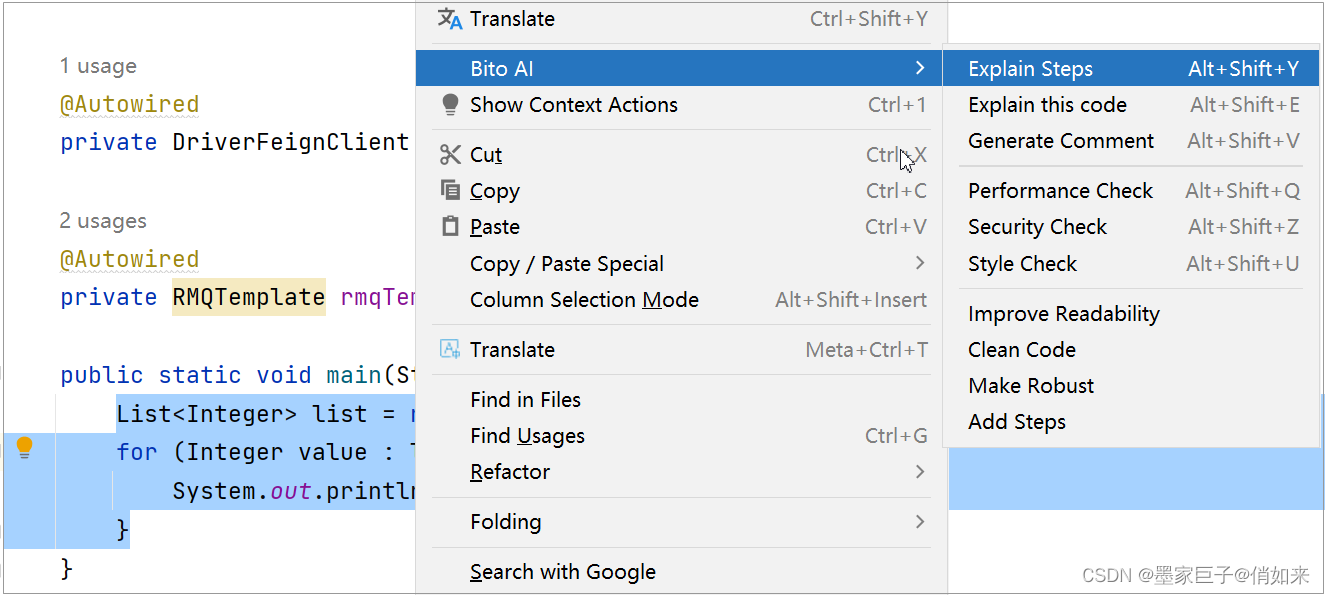The width and height of the screenshot is (1325, 595).
Task: Click the translate icon at menu top
Action: pos(450,19)
